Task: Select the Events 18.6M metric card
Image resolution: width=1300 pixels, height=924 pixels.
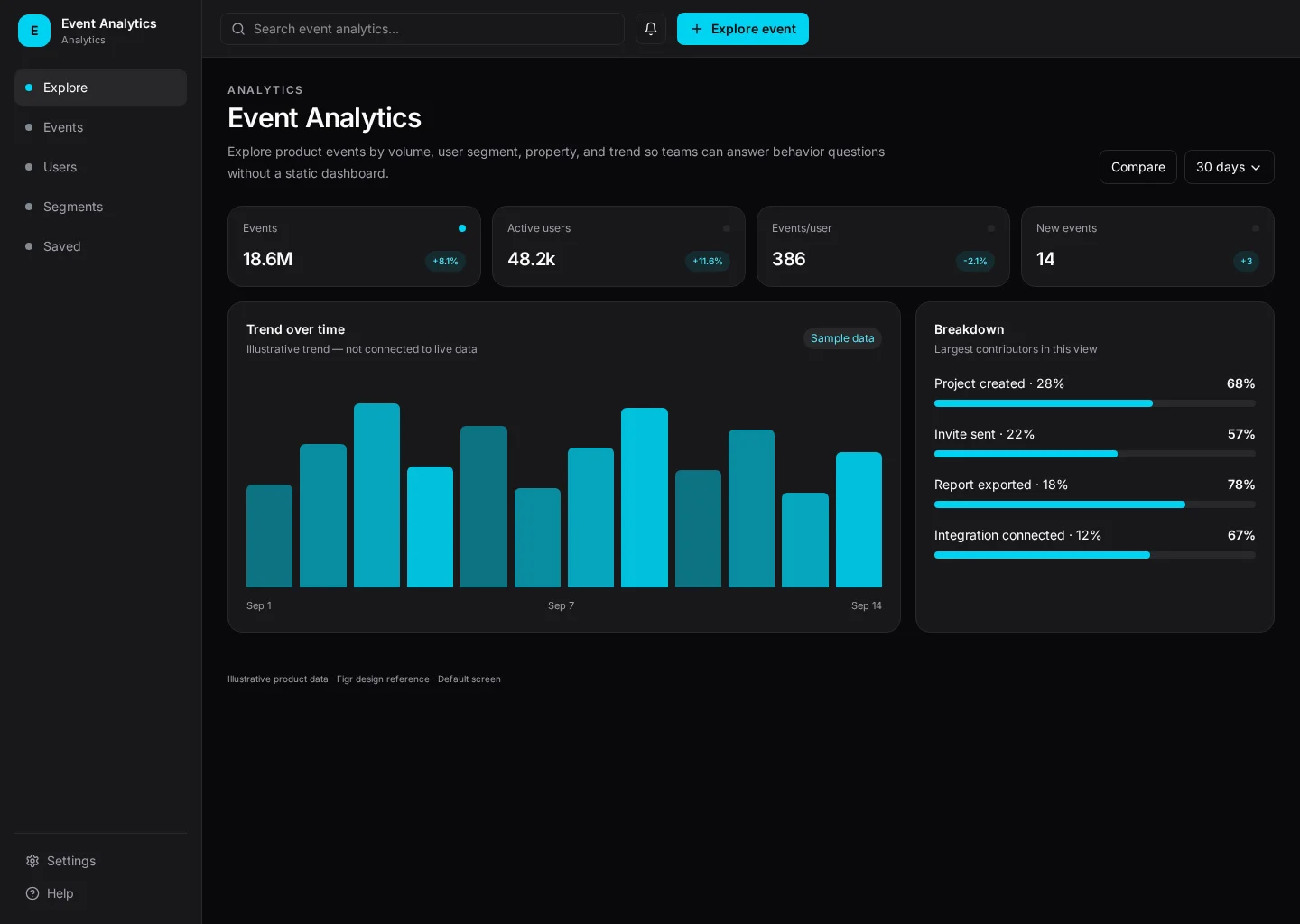Action: (354, 246)
